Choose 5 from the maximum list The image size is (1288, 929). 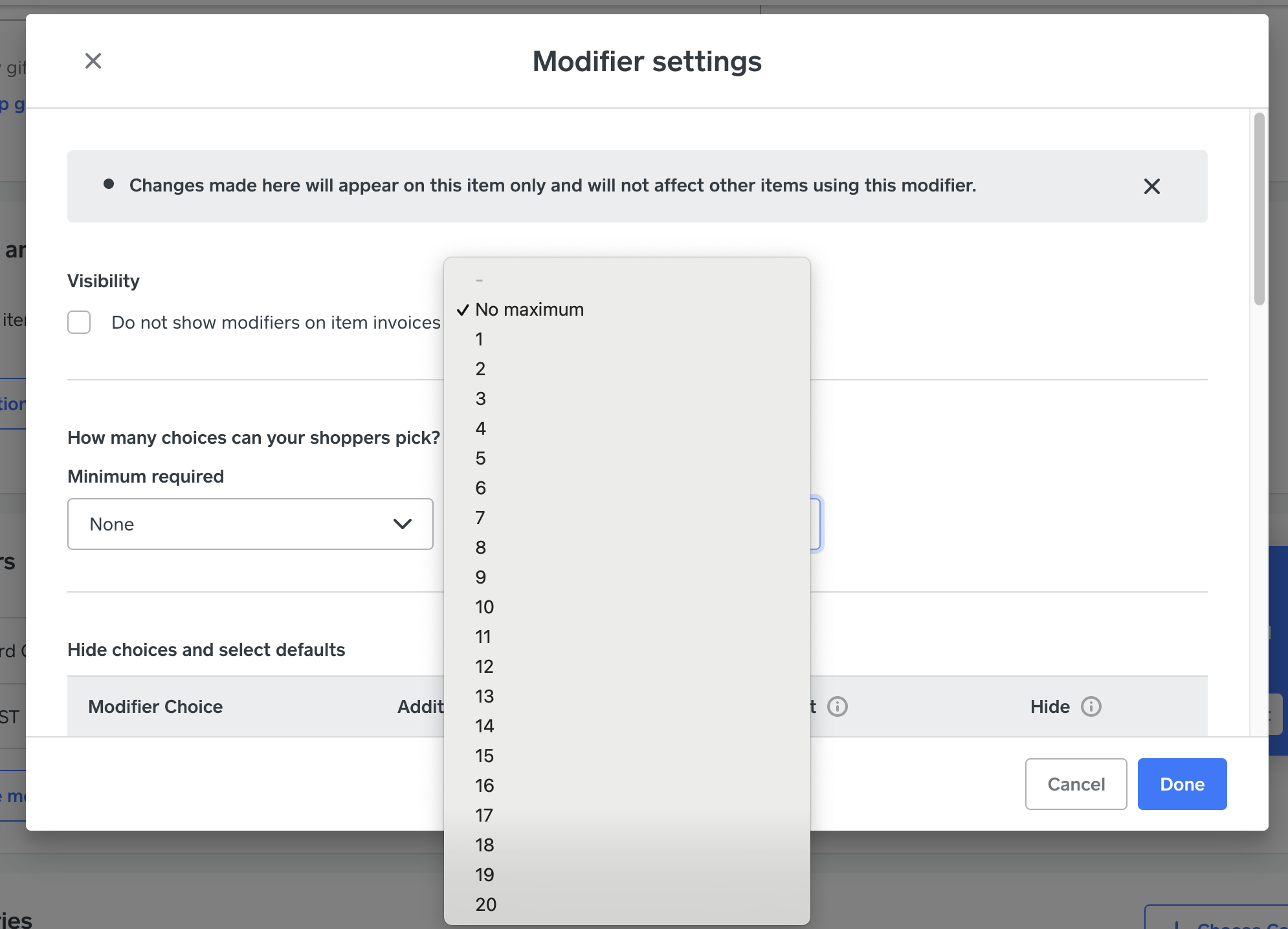[x=480, y=458]
